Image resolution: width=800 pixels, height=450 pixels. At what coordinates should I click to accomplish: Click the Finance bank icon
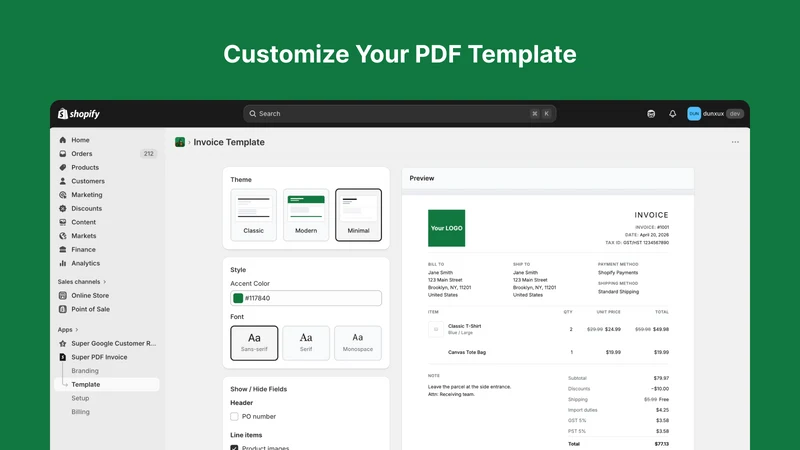tap(63, 249)
